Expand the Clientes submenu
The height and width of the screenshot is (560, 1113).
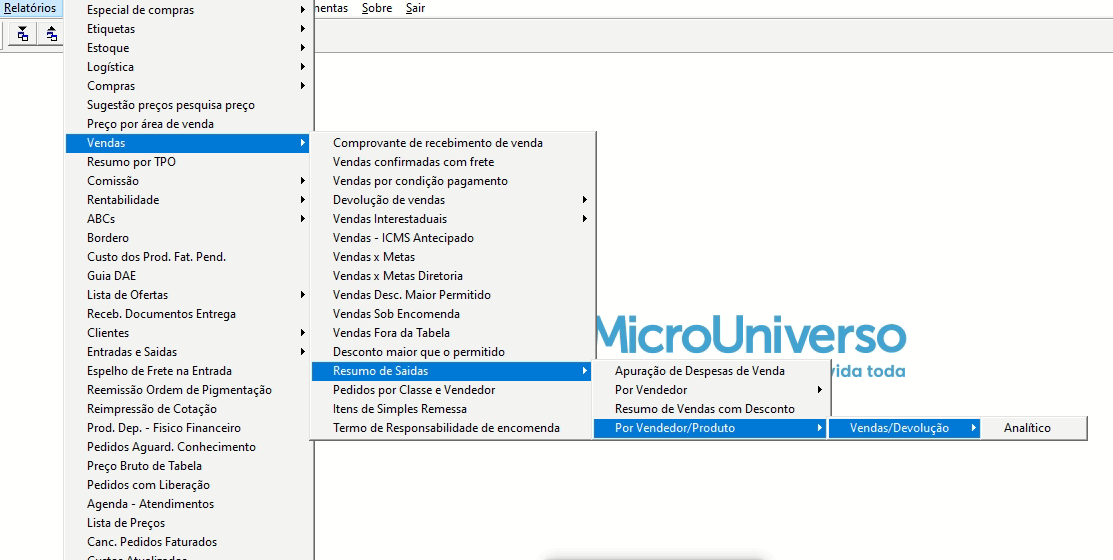pos(188,333)
